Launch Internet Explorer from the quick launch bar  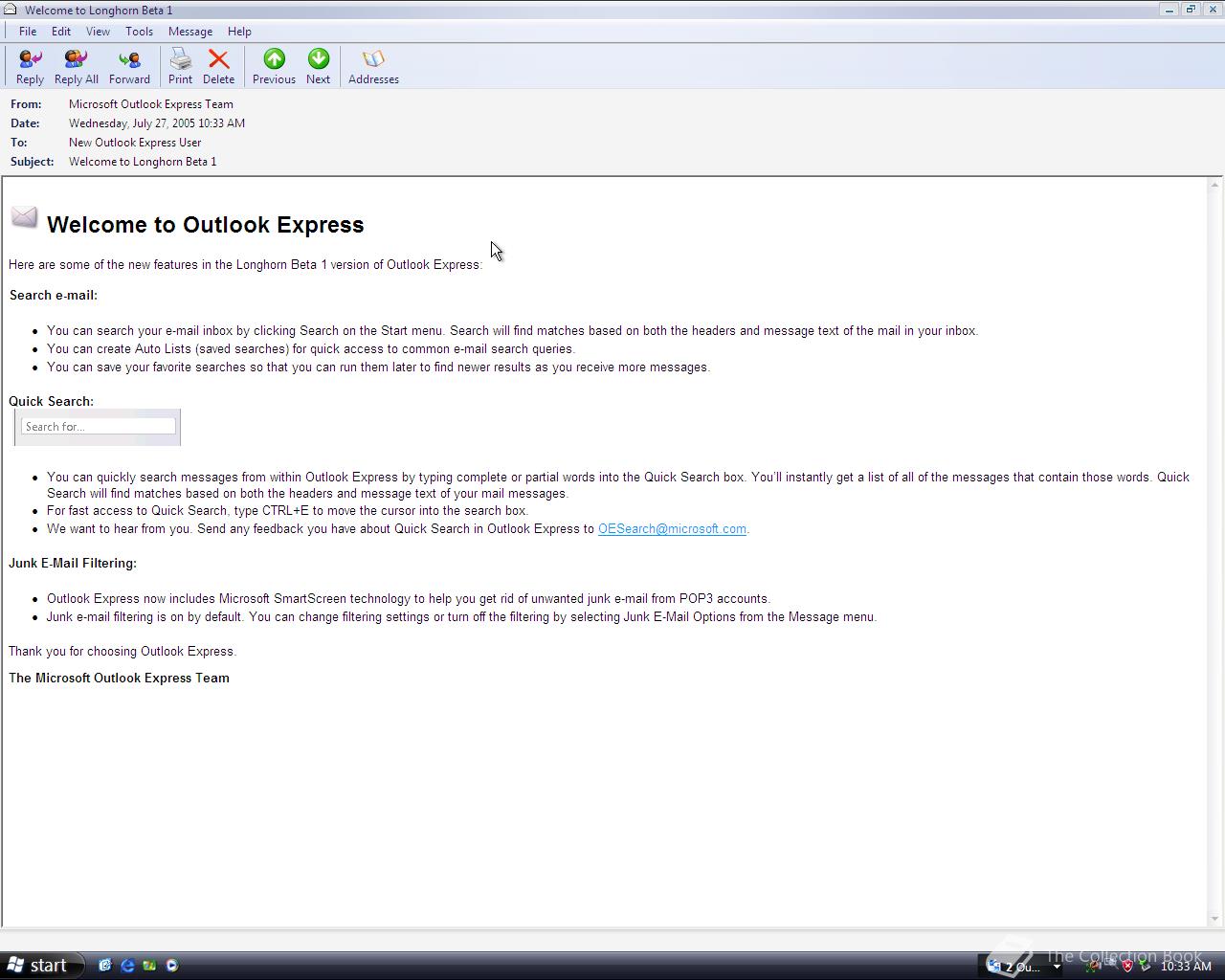pyautogui.click(x=127, y=966)
